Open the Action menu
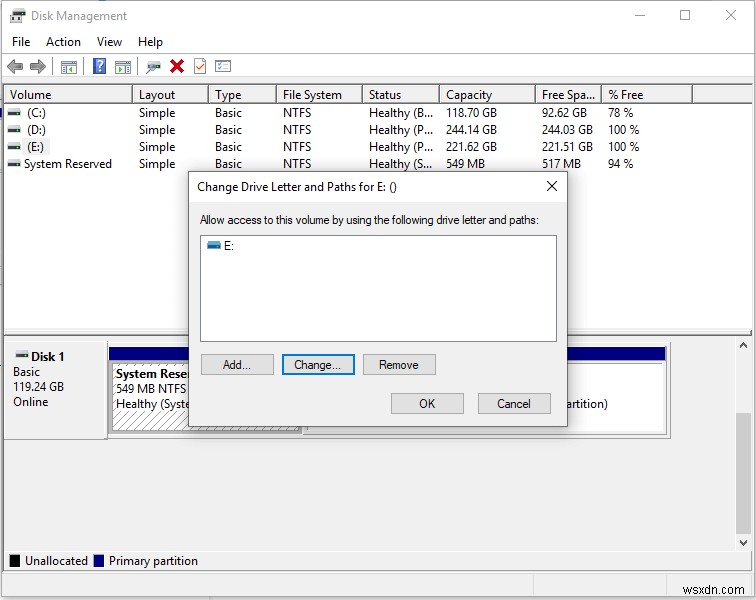This screenshot has height=600, width=756. point(63,42)
